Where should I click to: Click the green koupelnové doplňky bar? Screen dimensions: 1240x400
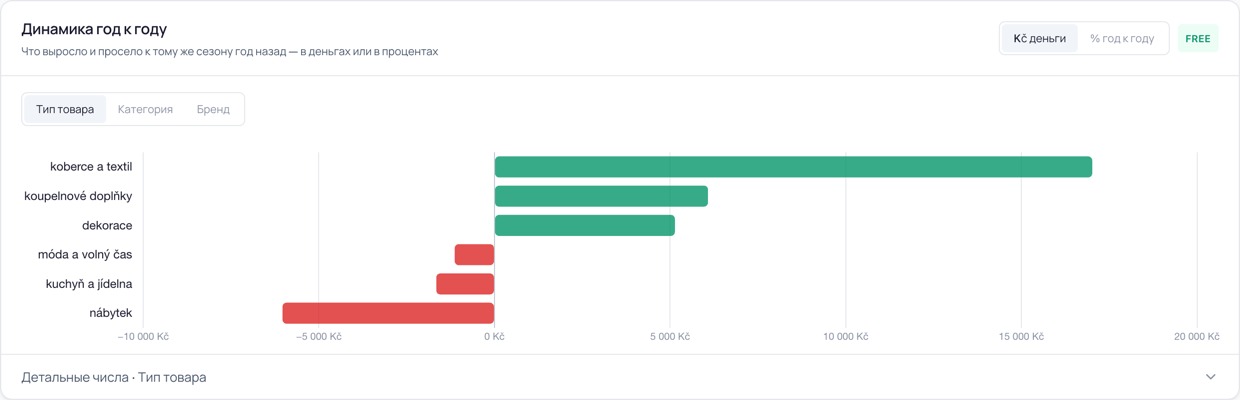(x=601, y=196)
